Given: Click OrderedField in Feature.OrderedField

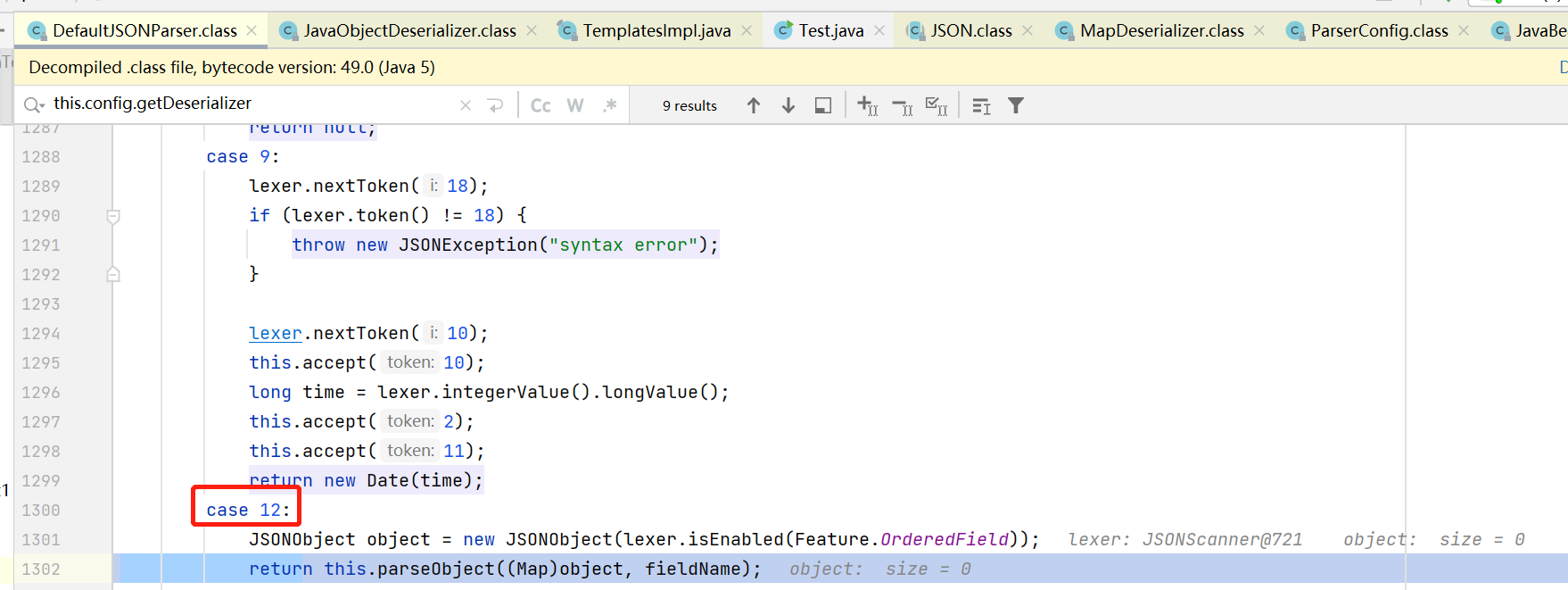Looking at the screenshot, I should coord(945,539).
